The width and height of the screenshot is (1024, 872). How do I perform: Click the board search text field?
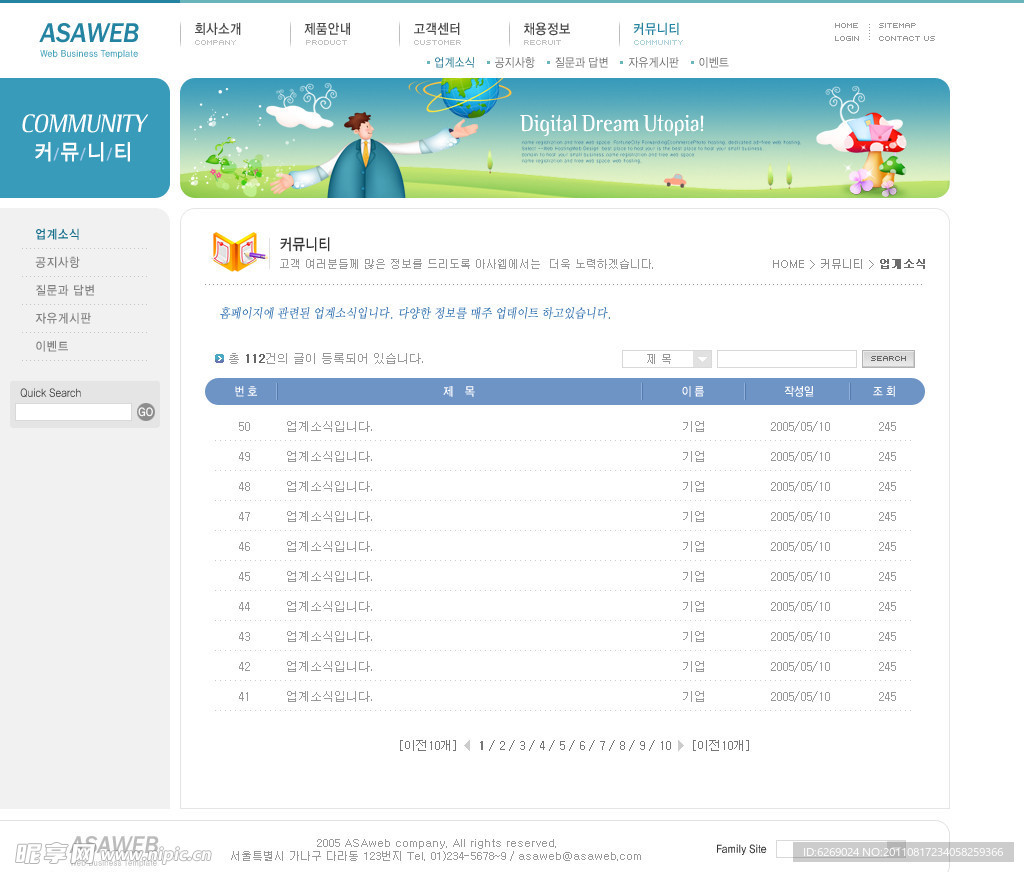click(x=786, y=359)
